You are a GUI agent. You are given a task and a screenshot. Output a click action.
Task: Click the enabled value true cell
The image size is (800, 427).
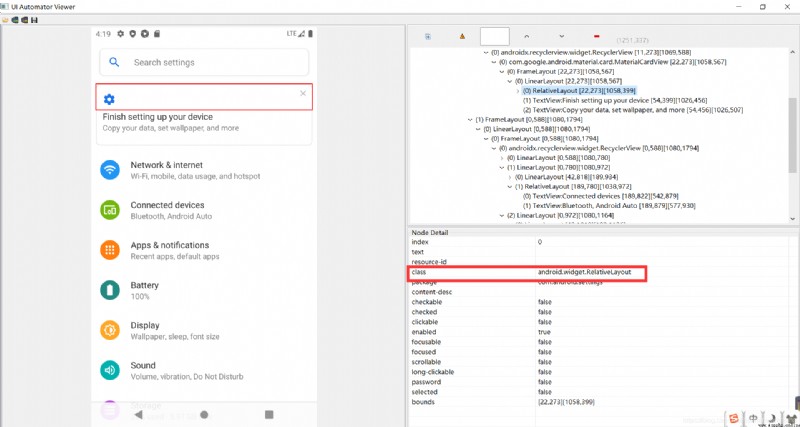point(544,332)
